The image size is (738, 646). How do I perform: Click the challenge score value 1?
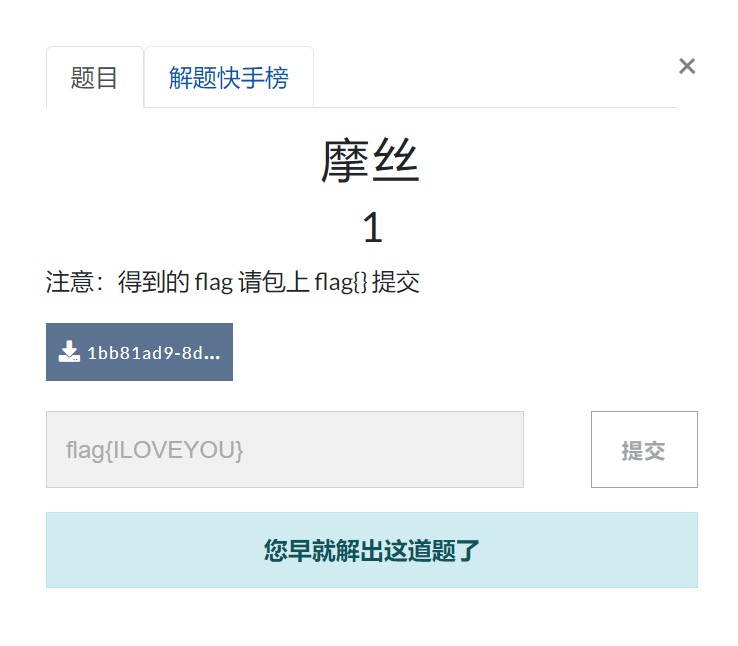373,227
